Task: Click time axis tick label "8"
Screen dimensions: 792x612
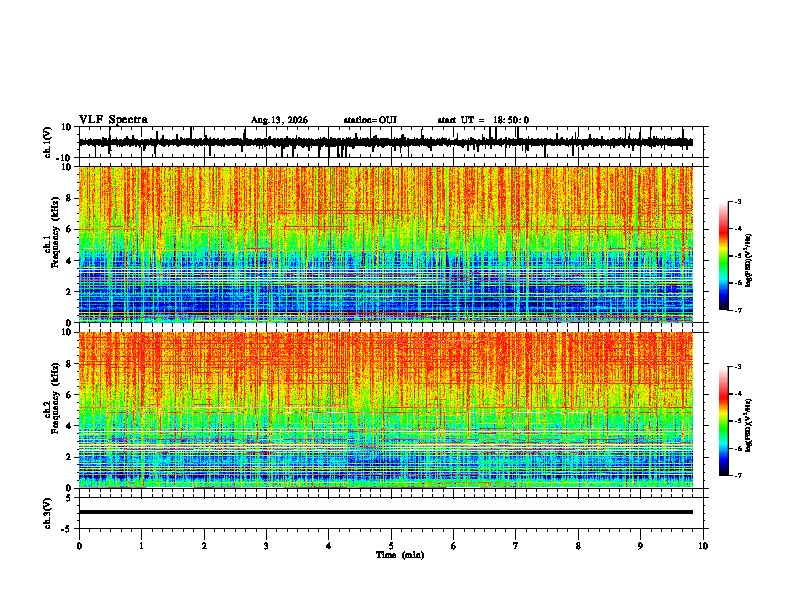Action: click(578, 546)
